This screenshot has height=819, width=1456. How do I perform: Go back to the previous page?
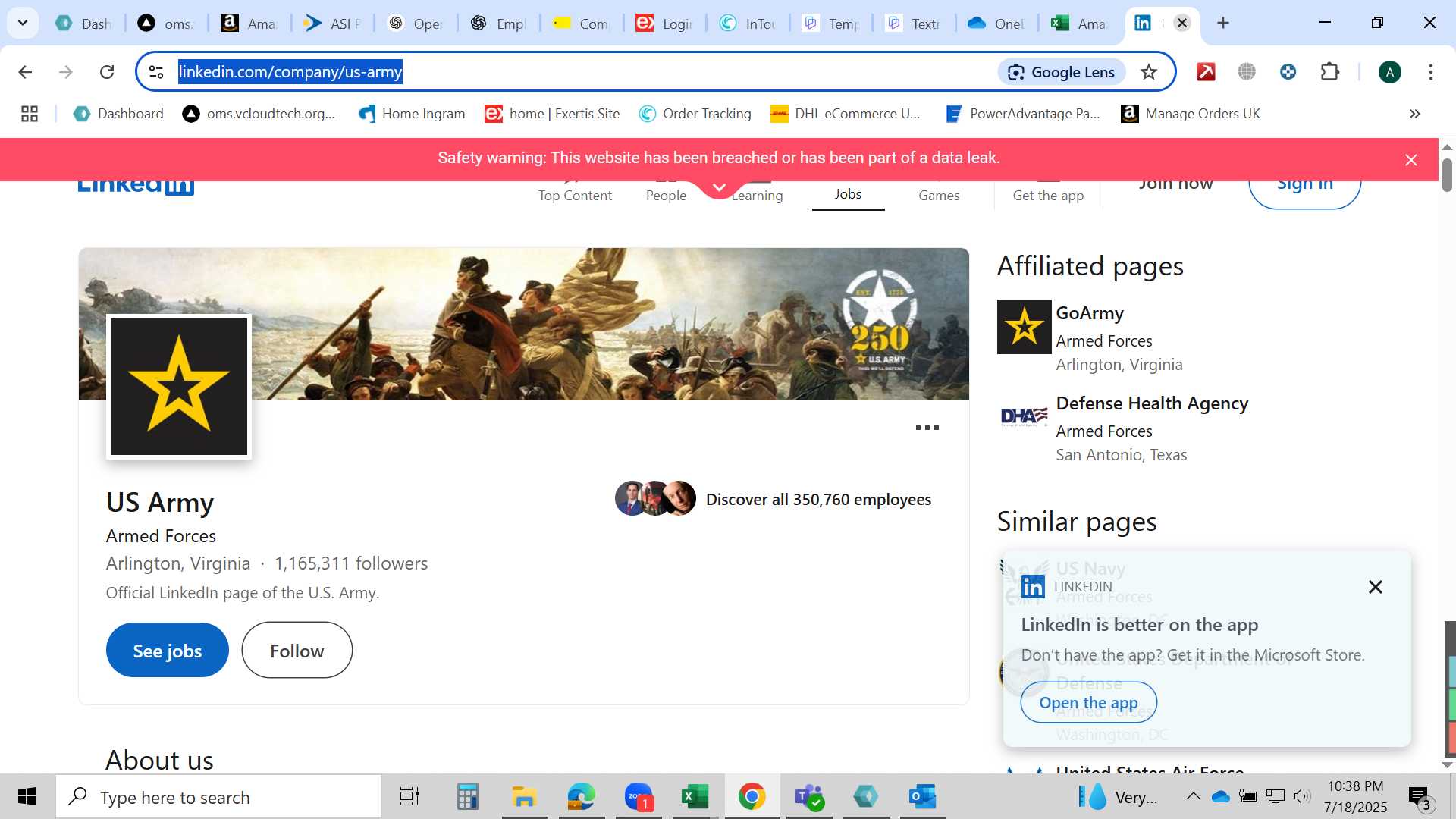click(x=25, y=72)
